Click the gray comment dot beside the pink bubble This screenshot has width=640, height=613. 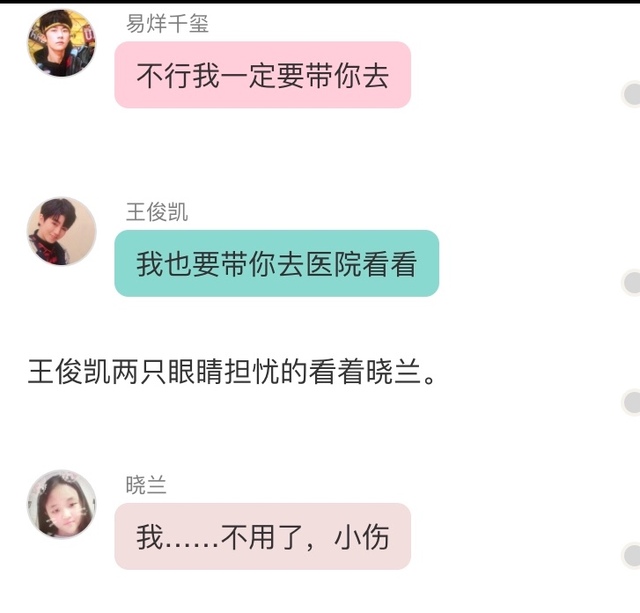(x=631, y=94)
